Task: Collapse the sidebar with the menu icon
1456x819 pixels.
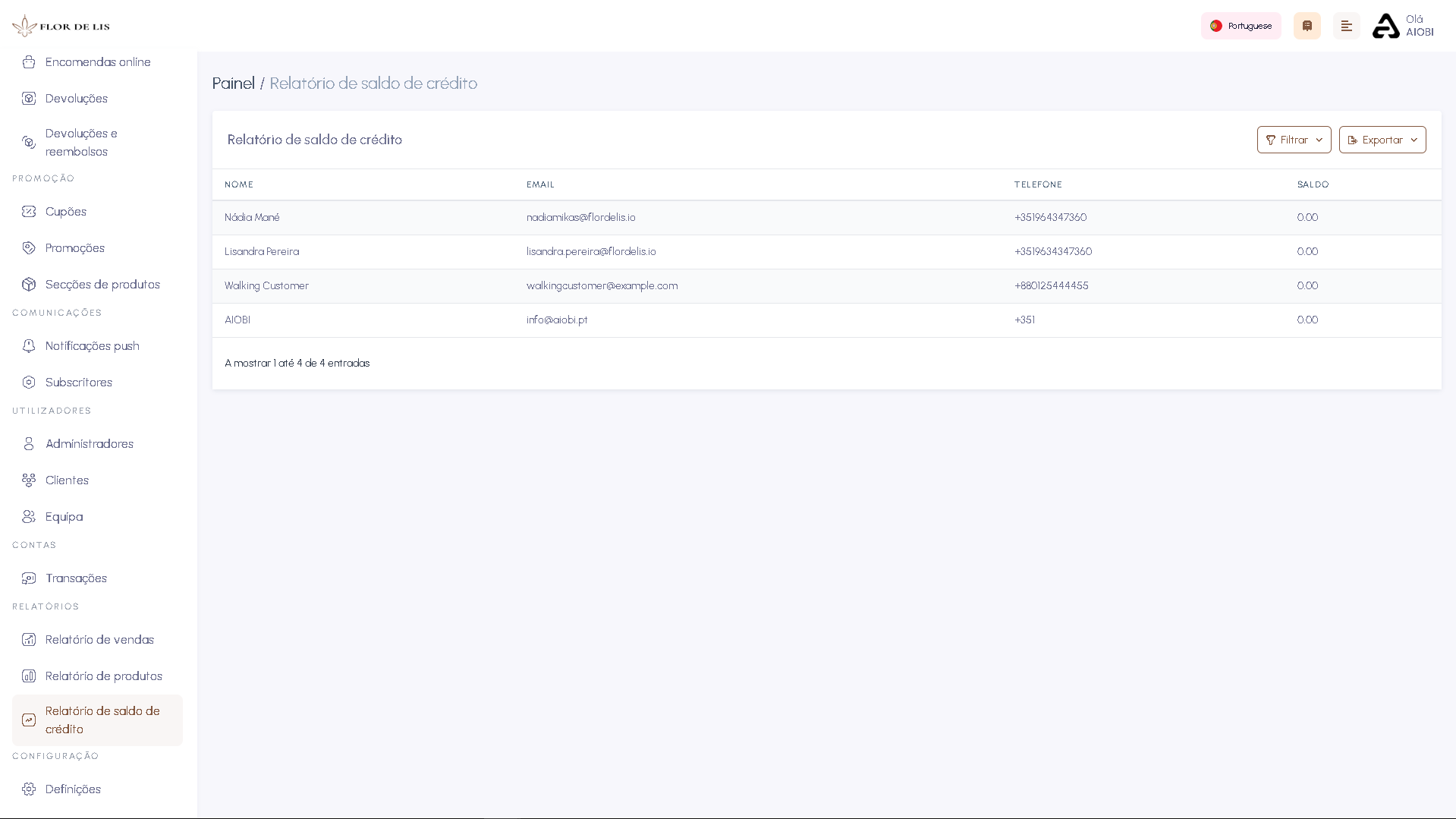Action: [1347, 25]
